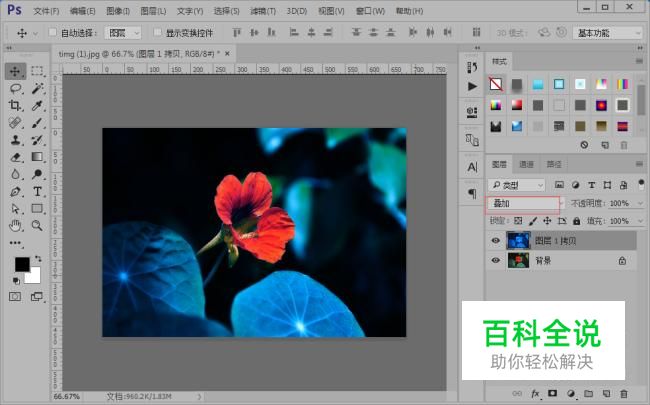Select the Healing Brush tool
This screenshot has height=405, width=650.
pyautogui.click(x=15, y=123)
